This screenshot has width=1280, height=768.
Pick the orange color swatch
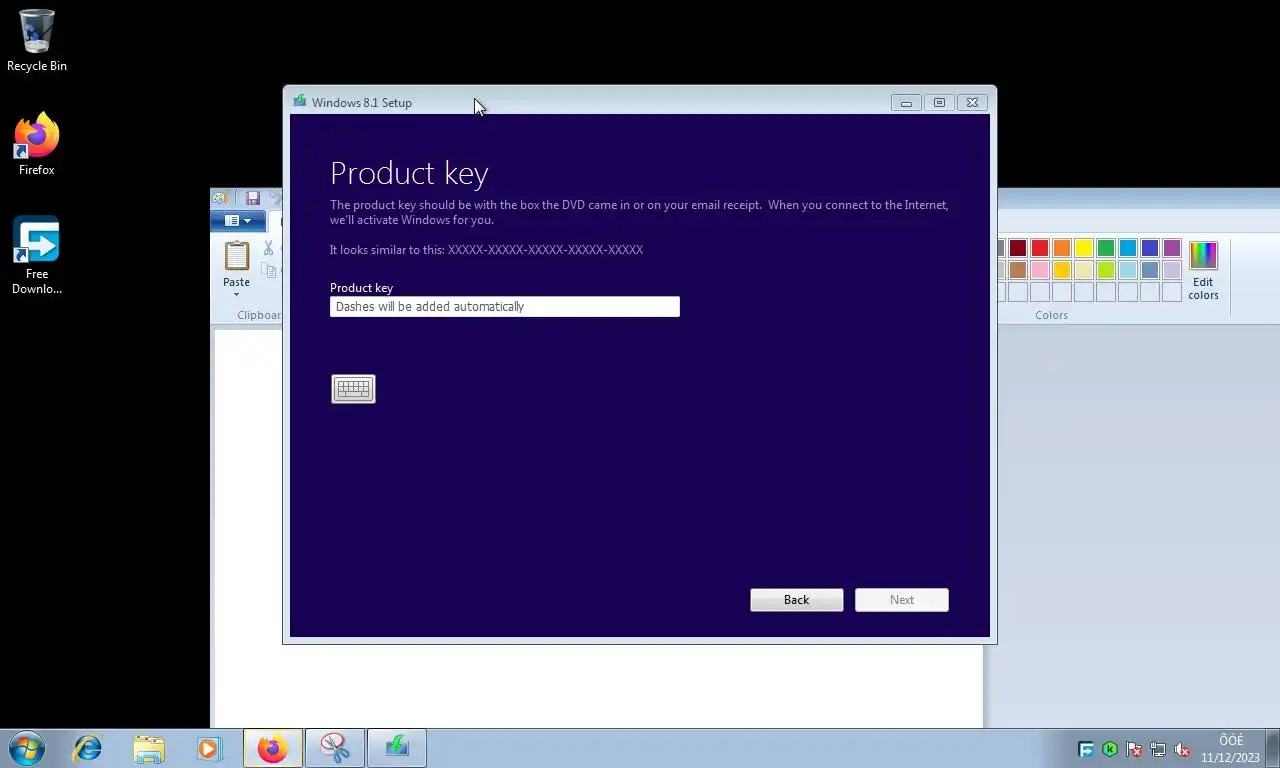pos(1062,248)
